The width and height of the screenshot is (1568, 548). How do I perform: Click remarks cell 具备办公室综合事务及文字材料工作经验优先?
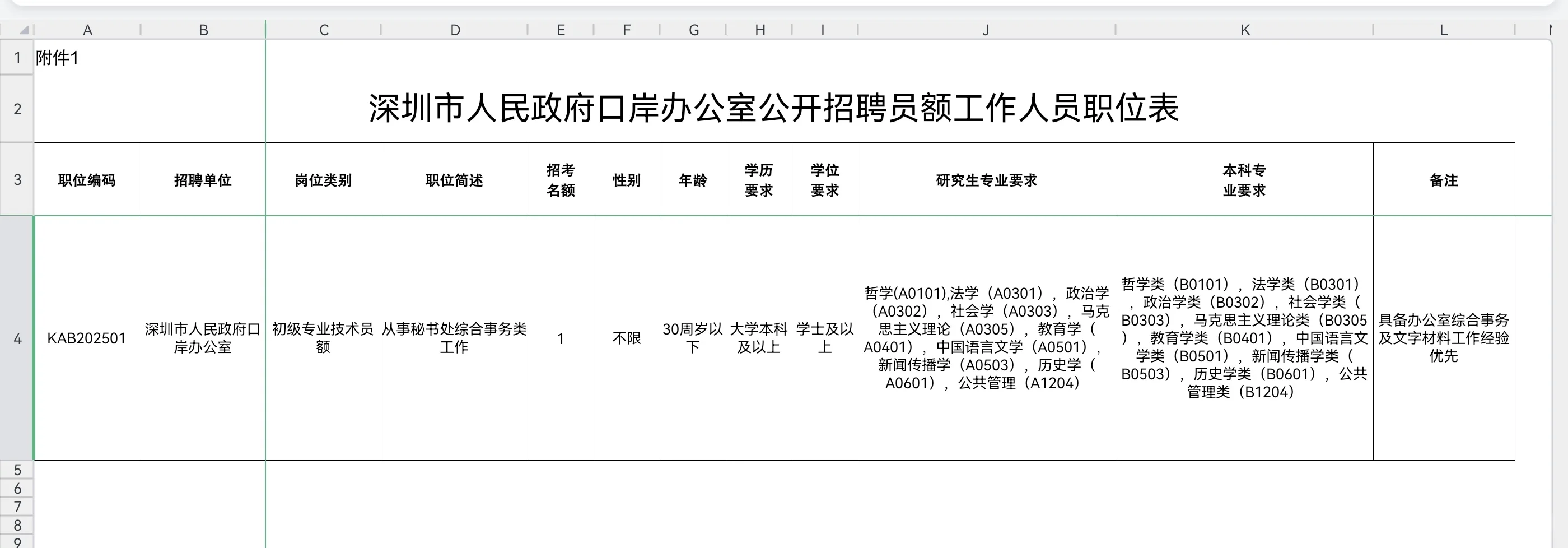(x=1444, y=338)
